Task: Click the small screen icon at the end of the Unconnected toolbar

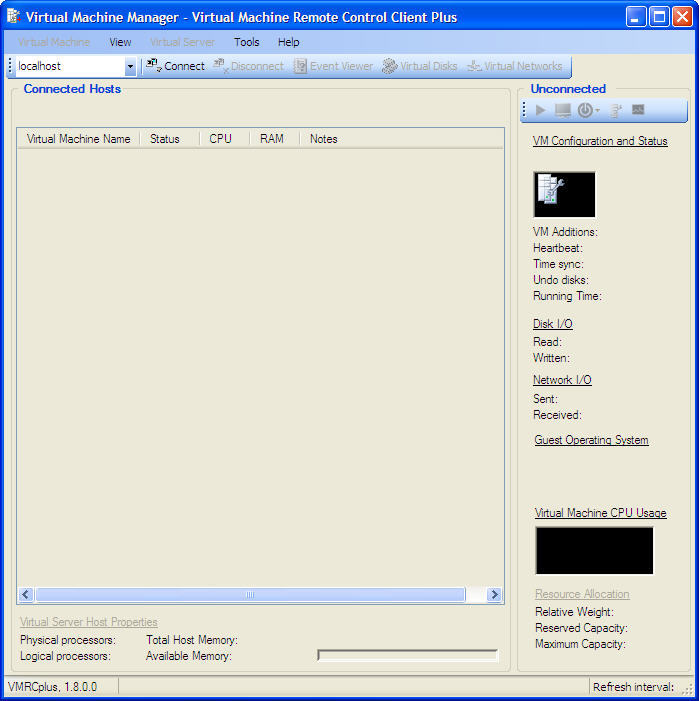Action: tap(638, 110)
